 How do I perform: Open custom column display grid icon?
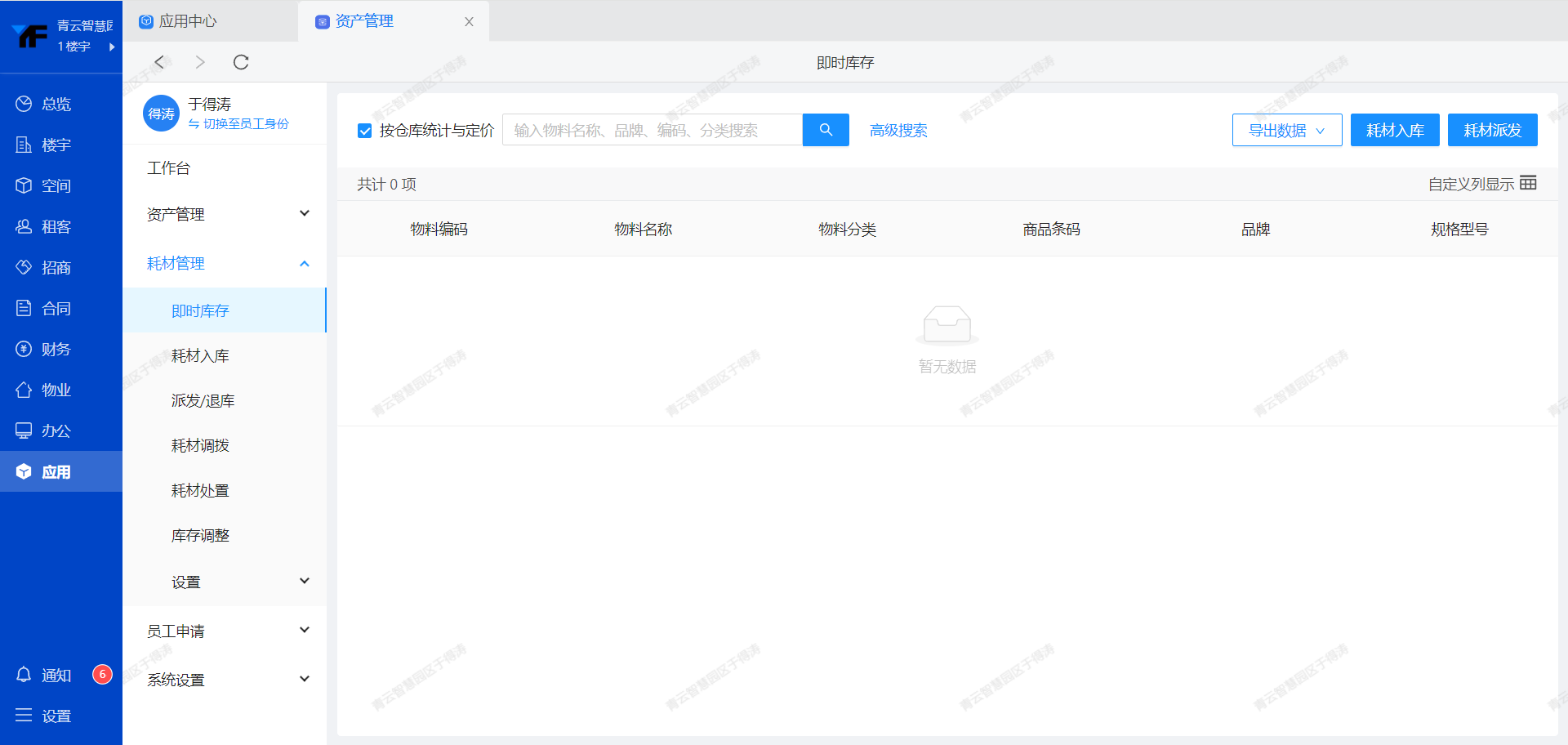1528,183
